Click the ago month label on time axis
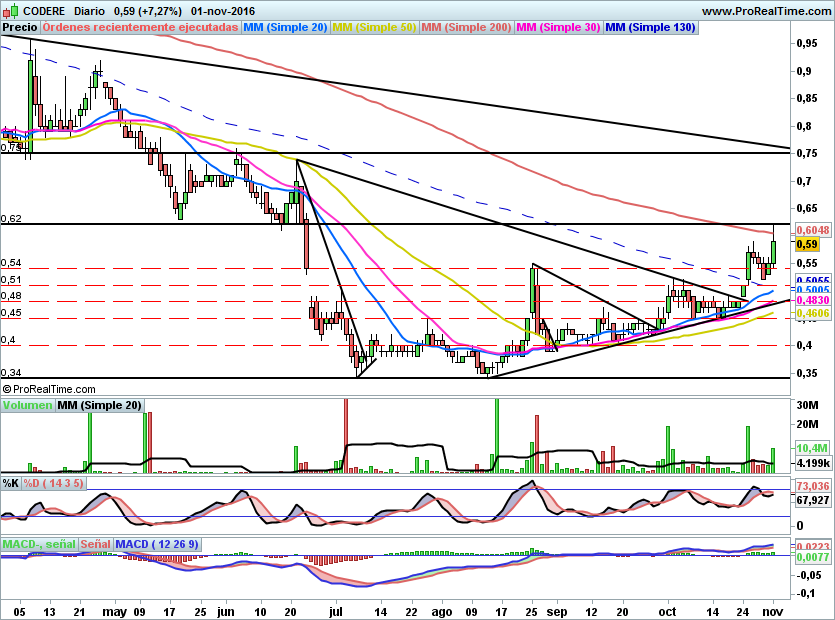 [x=441, y=612]
